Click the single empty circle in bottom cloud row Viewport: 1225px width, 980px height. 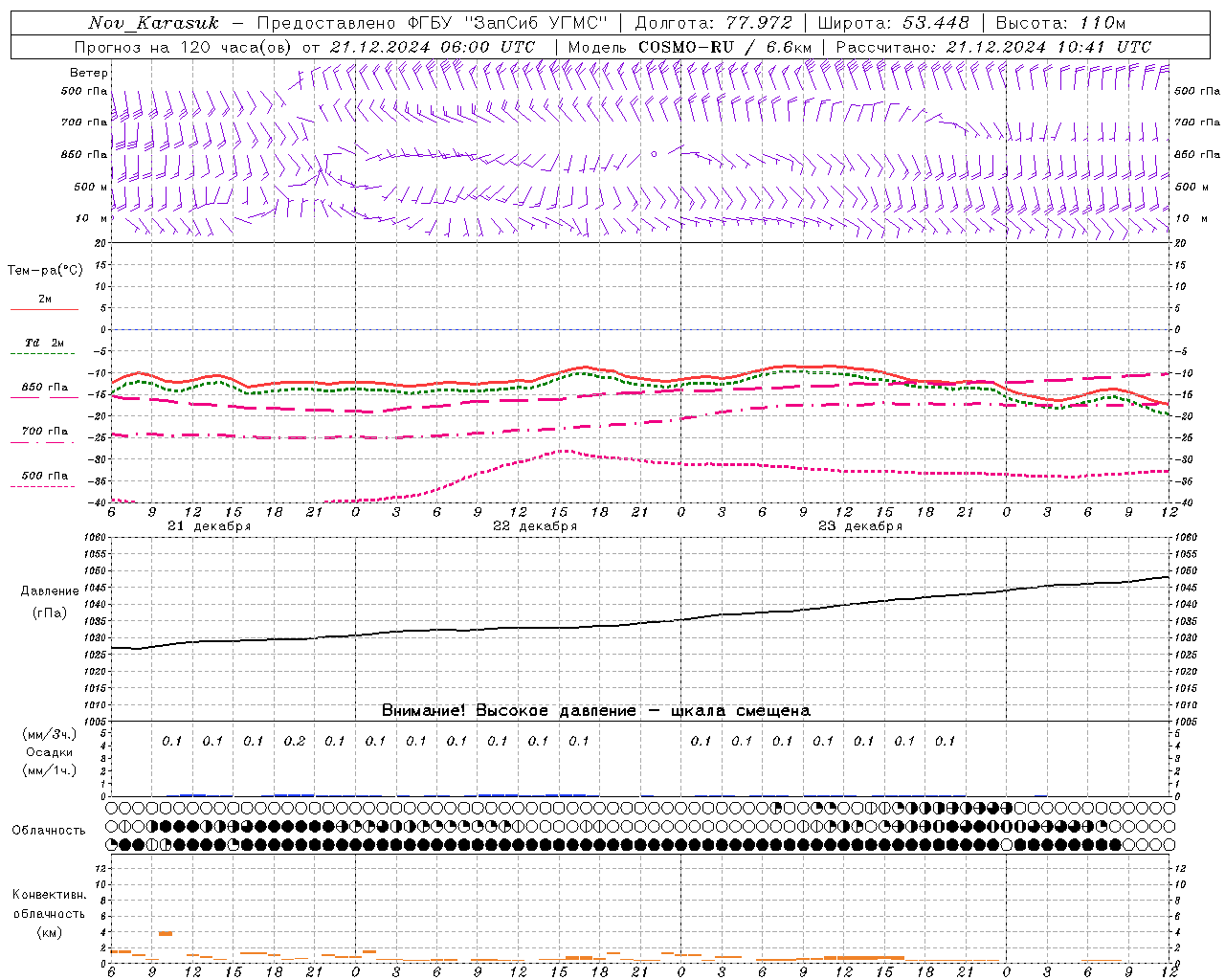(1006, 845)
